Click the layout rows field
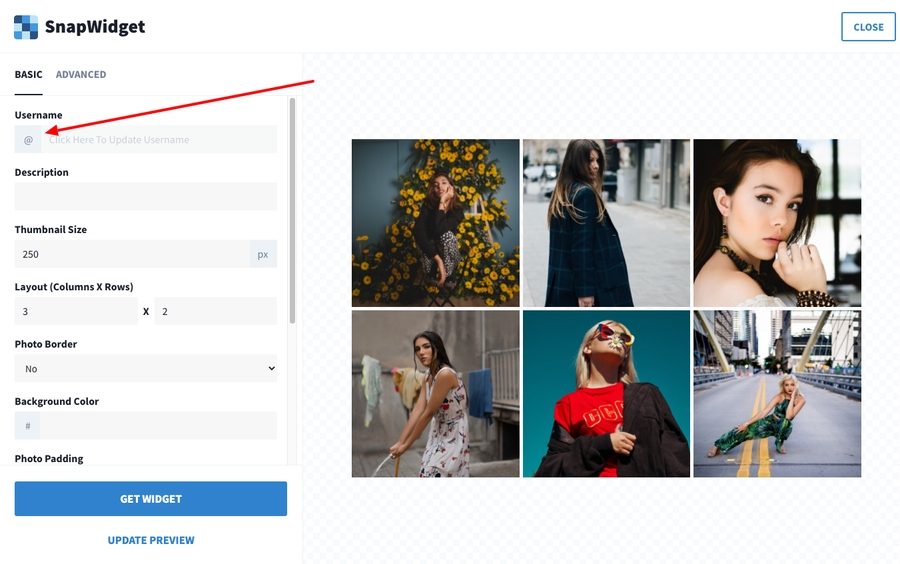This screenshot has width=900, height=564. (x=216, y=311)
